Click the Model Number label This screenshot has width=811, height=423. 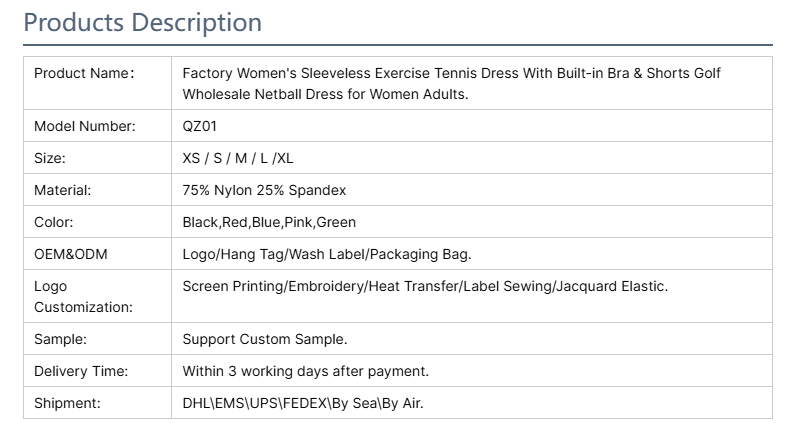click(85, 126)
